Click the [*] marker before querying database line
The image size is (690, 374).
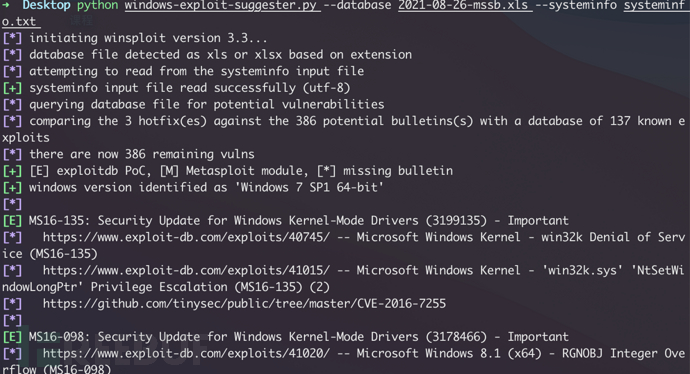12,105
